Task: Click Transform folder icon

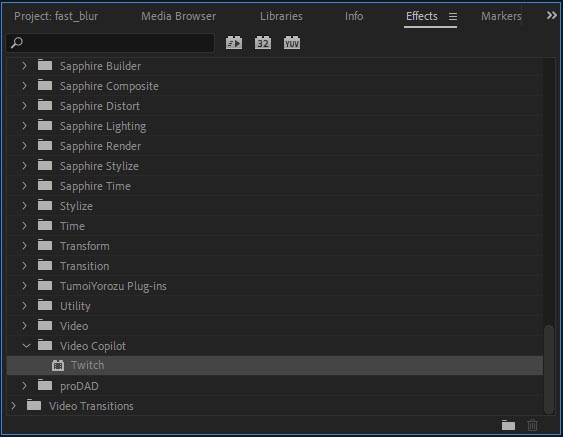Action: (x=45, y=245)
